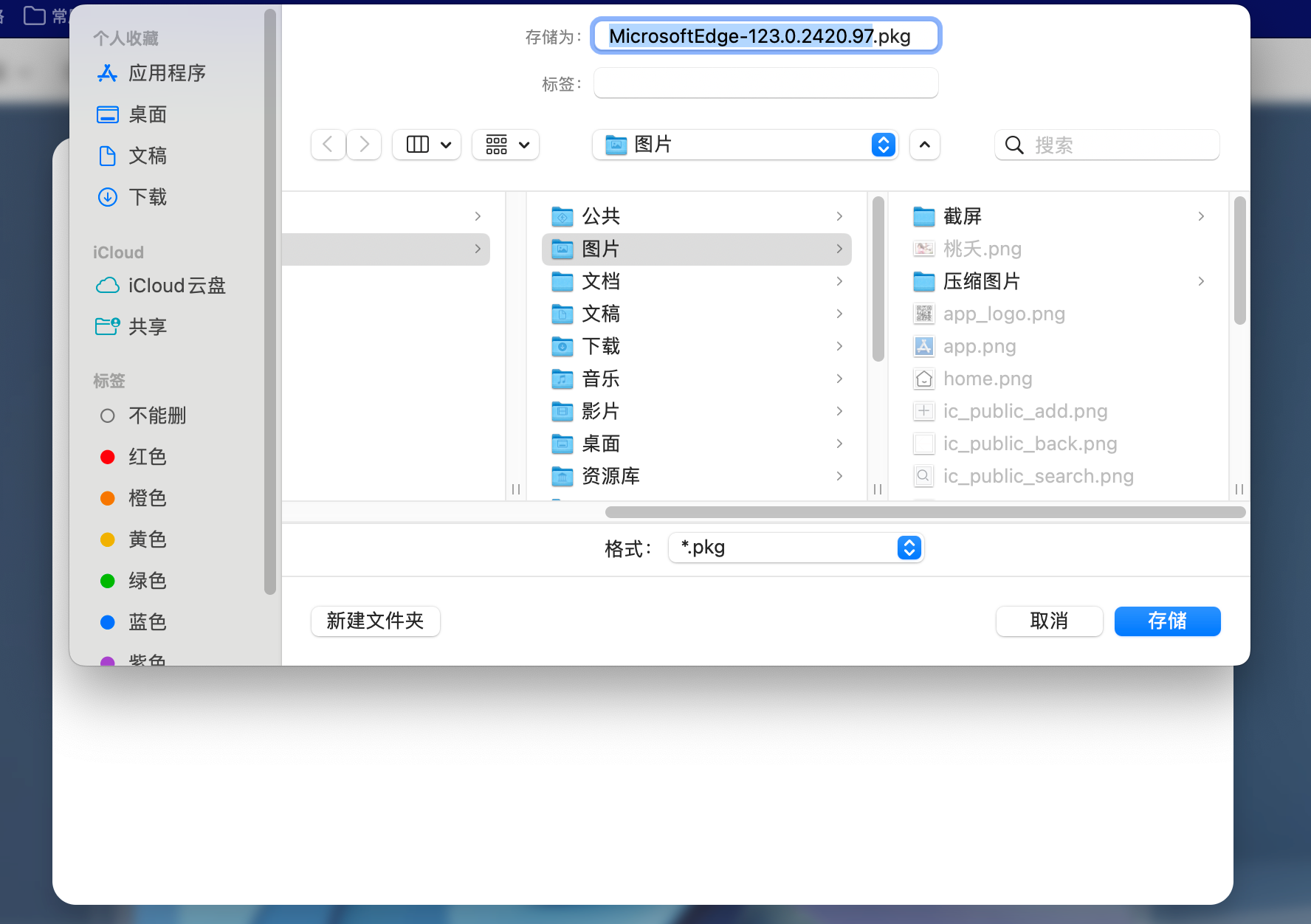Open the 音乐 folder
Screen dimensions: 1311x924
coord(697,379)
